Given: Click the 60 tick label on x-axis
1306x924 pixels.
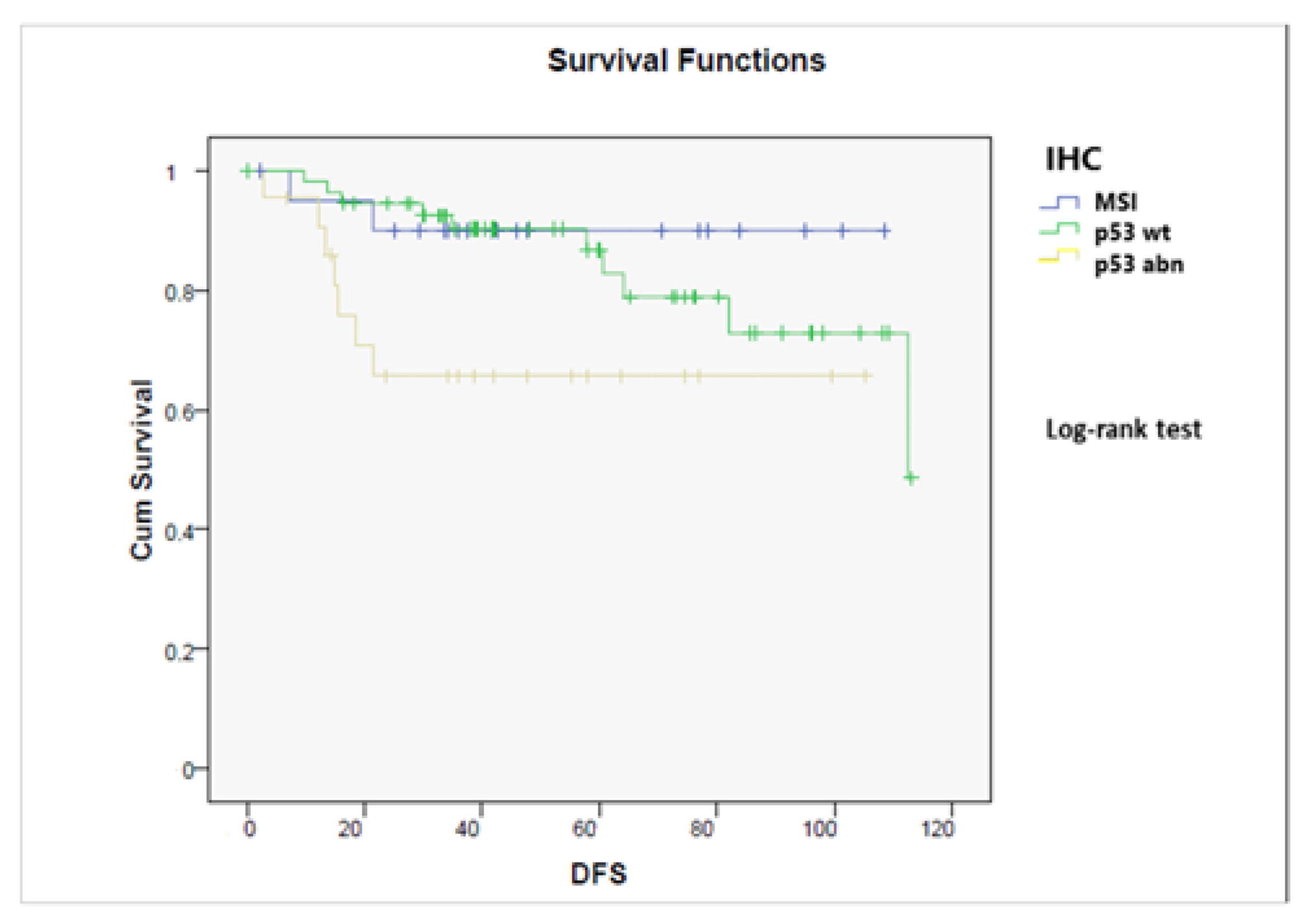Looking at the screenshot, I should tap(585, 828).
